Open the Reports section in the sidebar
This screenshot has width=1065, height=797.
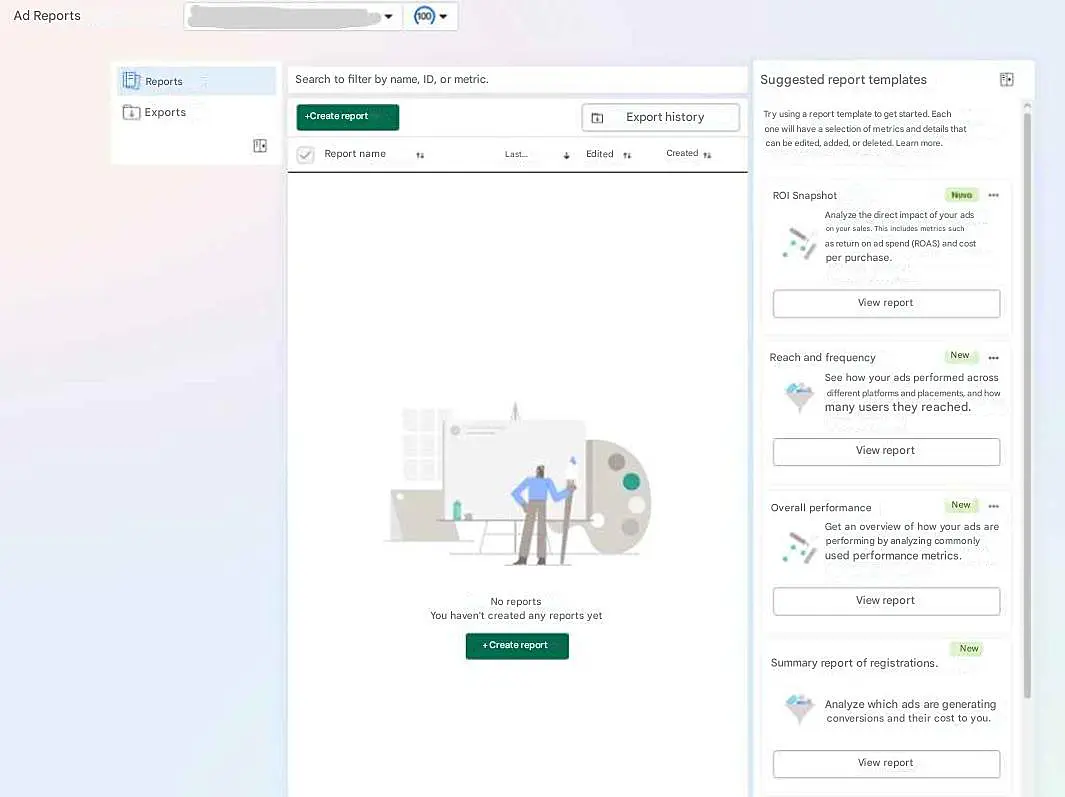coord(163,81)
